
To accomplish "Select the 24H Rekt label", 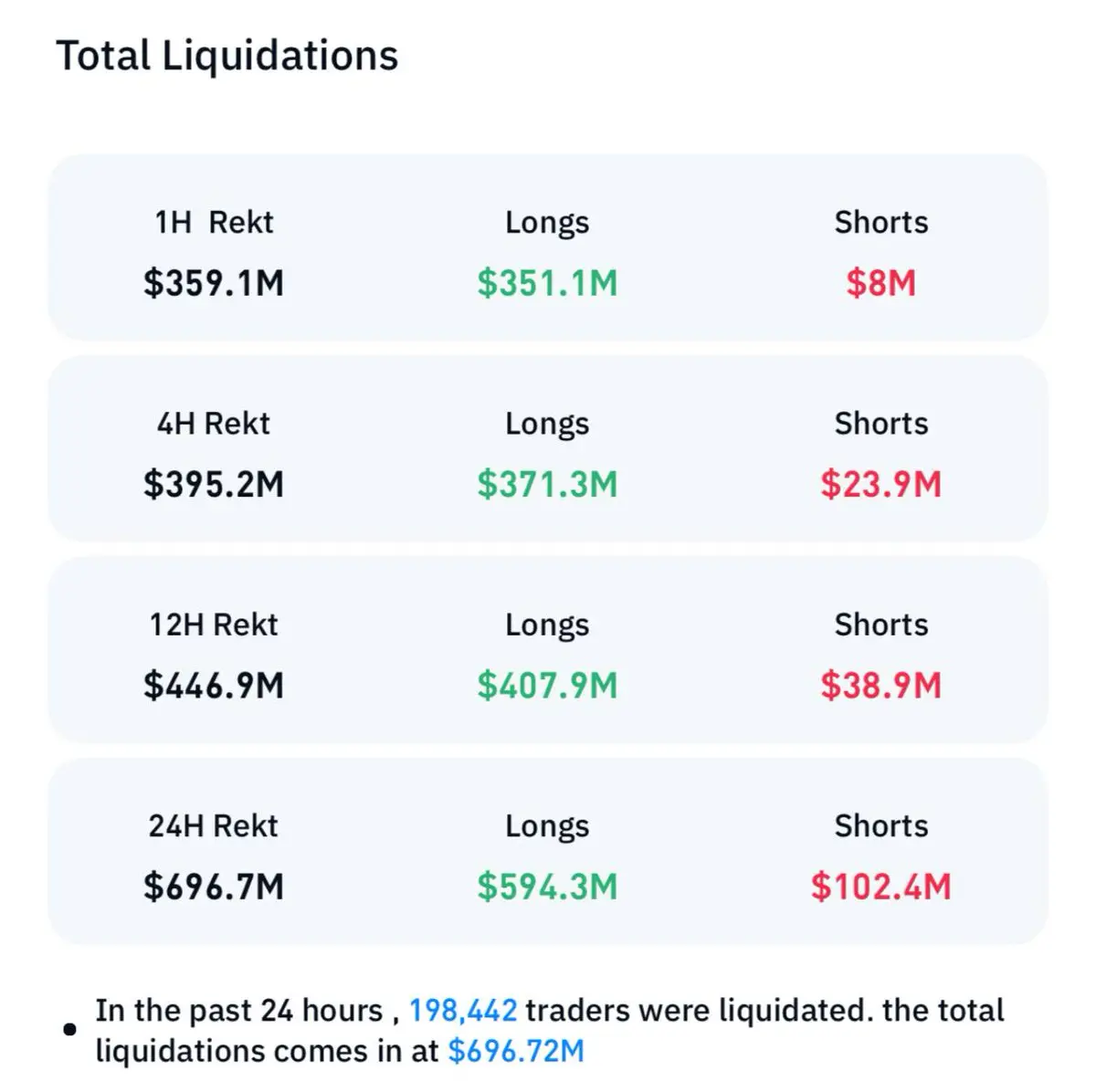I will click(214, 825).
